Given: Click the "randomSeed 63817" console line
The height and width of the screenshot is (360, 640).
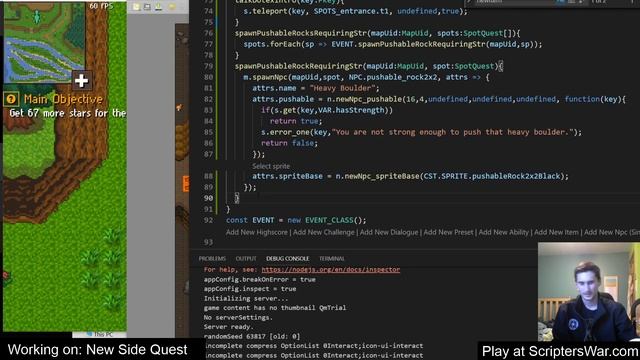Looking at the screenshot, I should (x=252, y=337).
